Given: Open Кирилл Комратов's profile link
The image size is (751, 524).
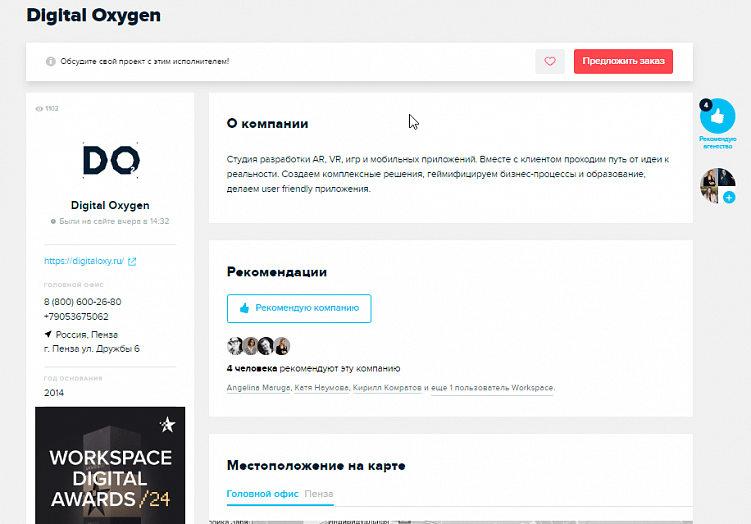Looking at the screenshot, I should (x=387, y=388).
